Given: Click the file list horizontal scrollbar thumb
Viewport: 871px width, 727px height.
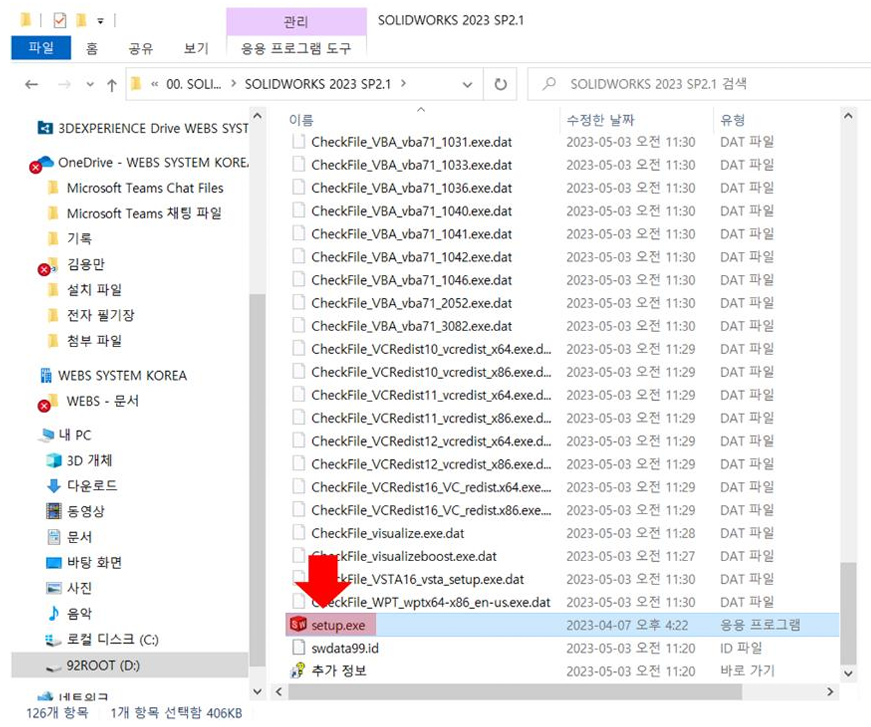Looking at the screenshot, I should pyautogui.click(x=515, y=692).
